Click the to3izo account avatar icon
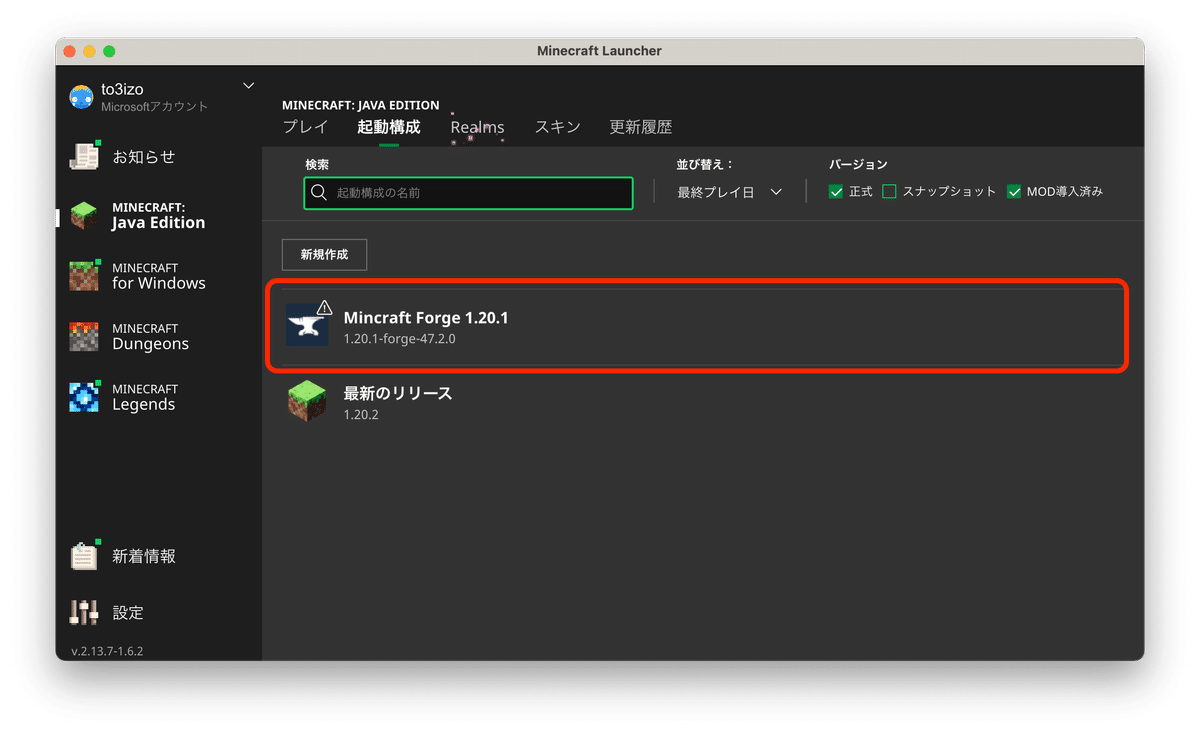The width and height of the screenshot is (1200, 734). pyautogui.click(x=81, y=97)
